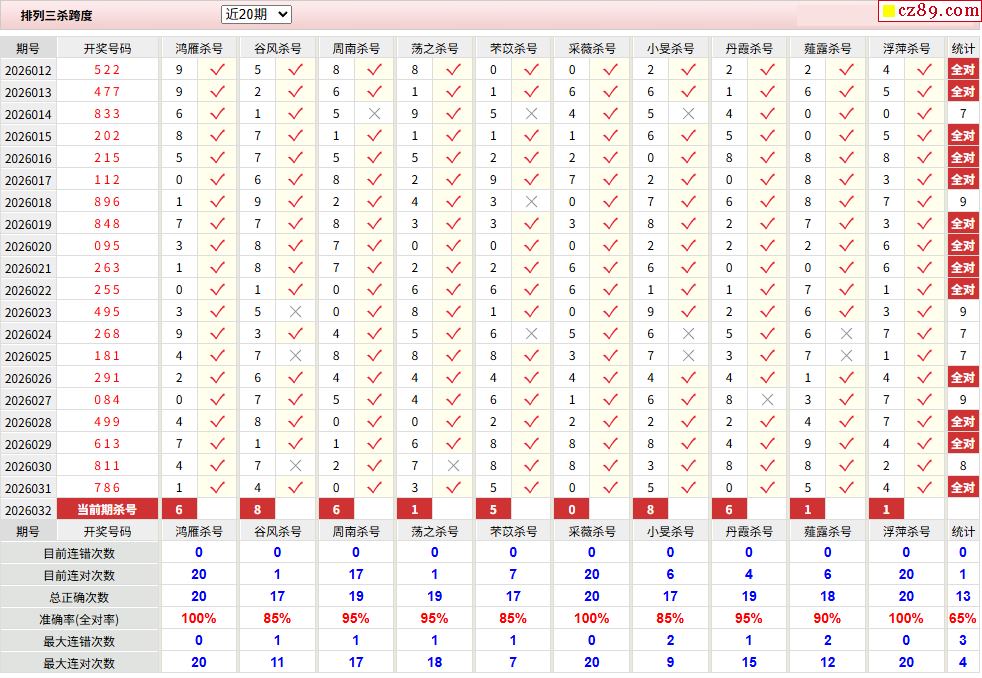The height and width of the screenshot is (678, 982).
Task: Select draw number 499 in row 2026028
Action: coord(107,421)
